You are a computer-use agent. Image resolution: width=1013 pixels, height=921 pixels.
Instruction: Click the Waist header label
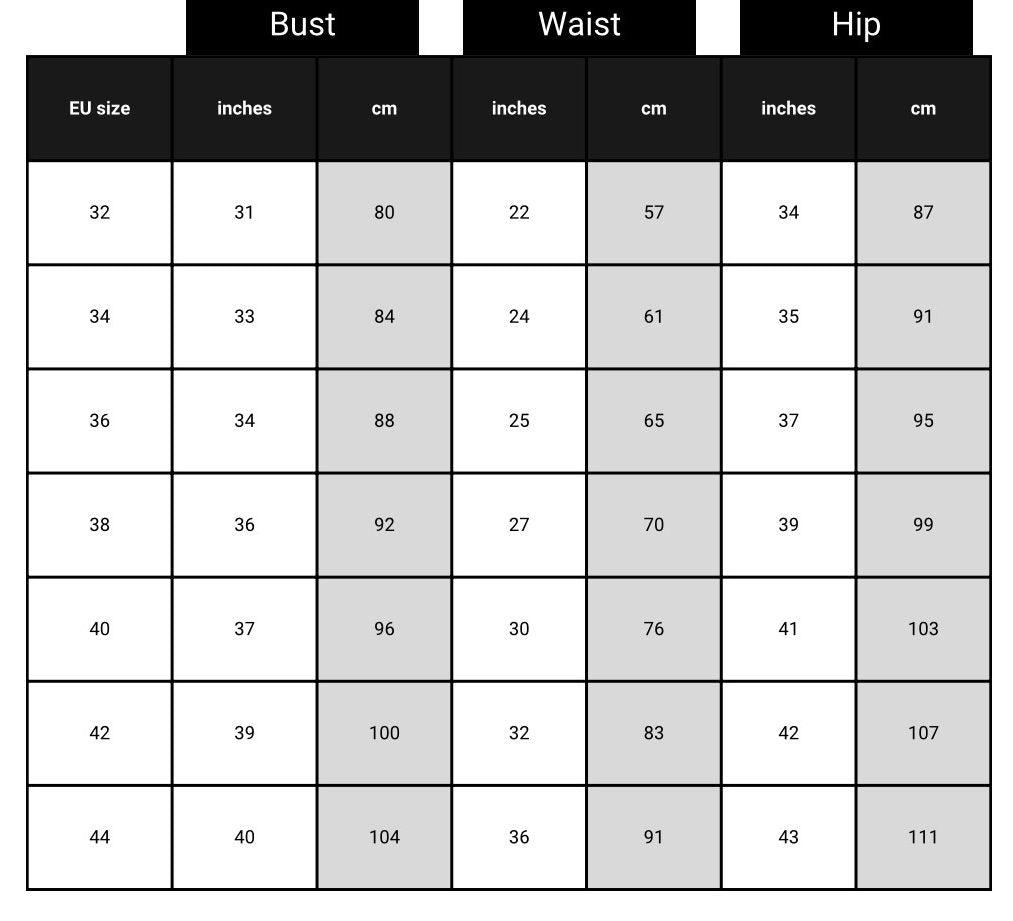pos(579,25)
